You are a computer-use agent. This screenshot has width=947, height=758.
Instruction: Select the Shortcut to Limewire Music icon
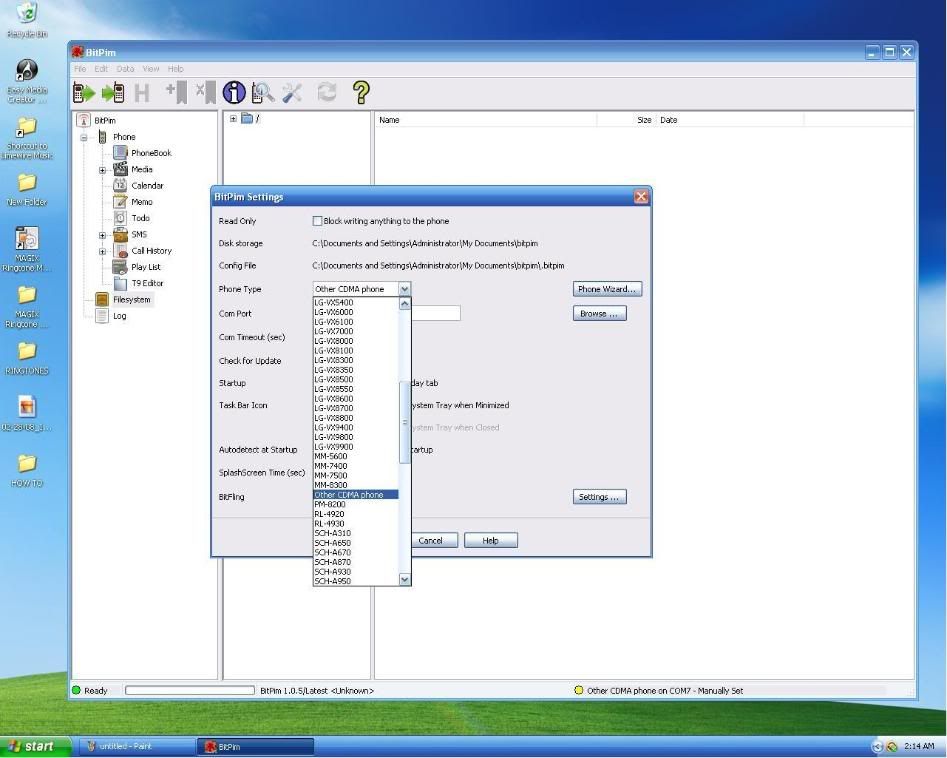(27, 138)
